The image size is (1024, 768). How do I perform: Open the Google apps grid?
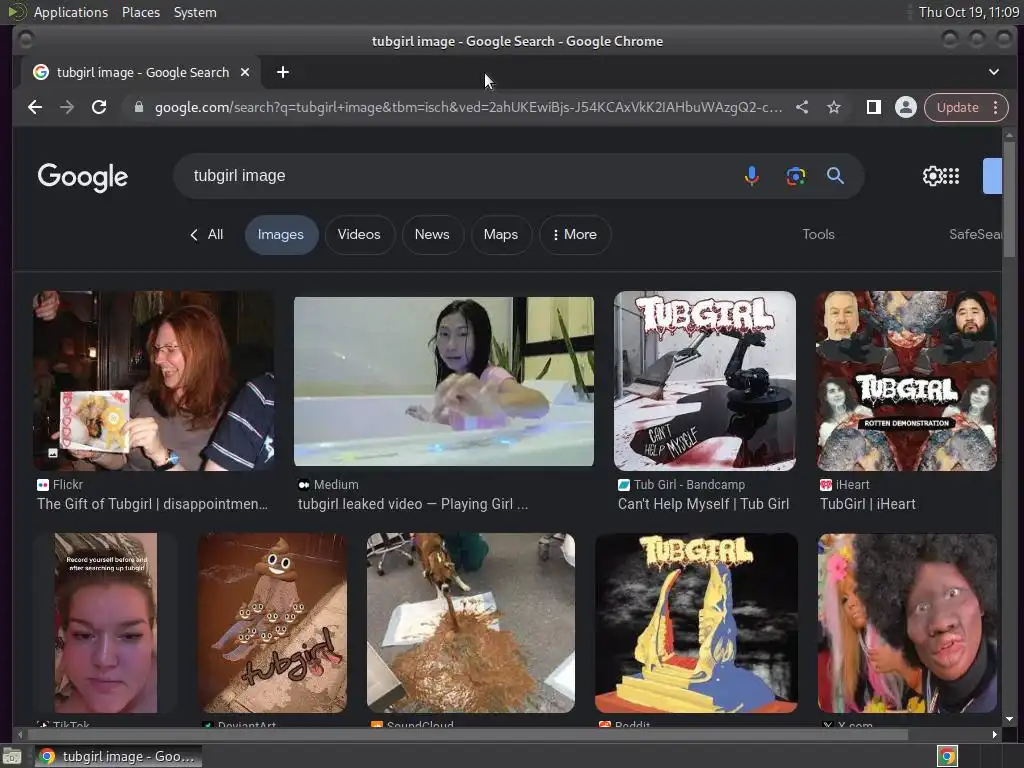952,176
